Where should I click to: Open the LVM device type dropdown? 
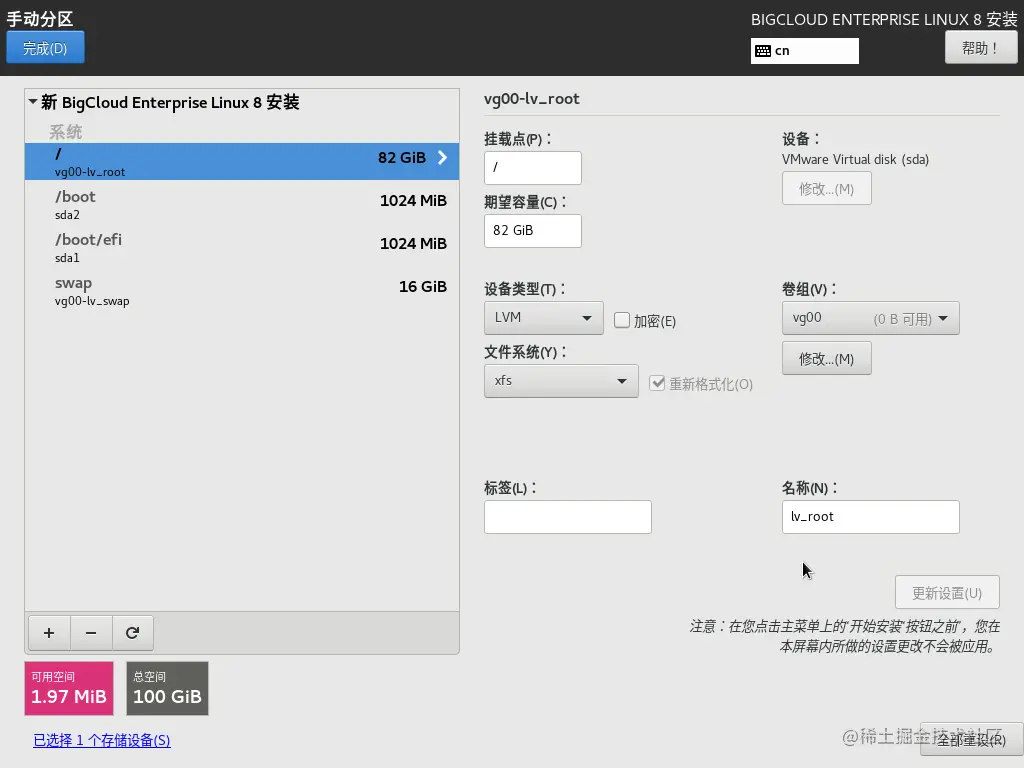click(x=543, y=318)
